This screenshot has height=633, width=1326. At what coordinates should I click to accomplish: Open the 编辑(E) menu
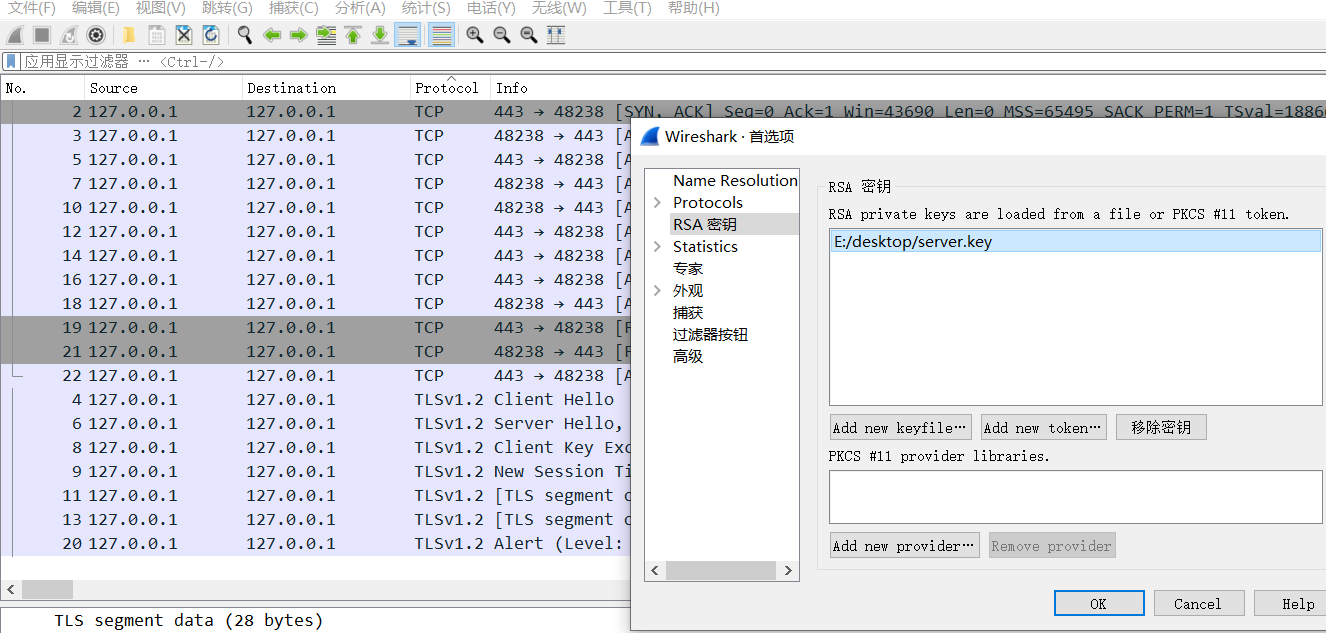(x=95, y=8)
